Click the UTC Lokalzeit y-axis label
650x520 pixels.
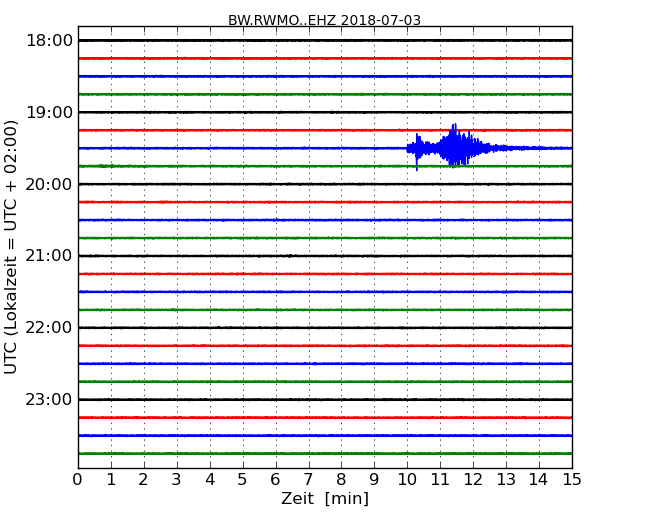tap(11, 247)
